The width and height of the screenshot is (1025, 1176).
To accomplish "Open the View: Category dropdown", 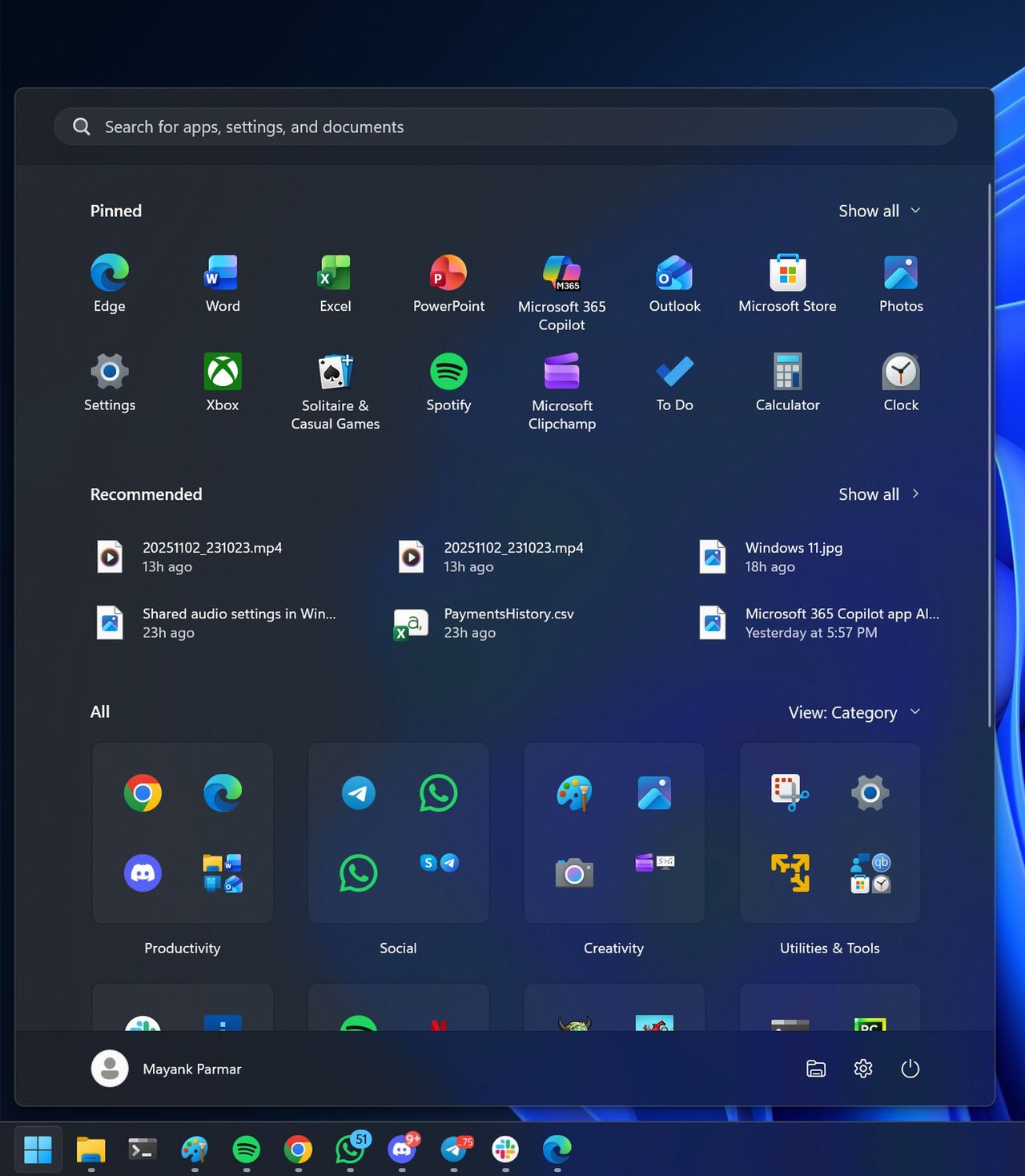I will [x=854, y=712].
